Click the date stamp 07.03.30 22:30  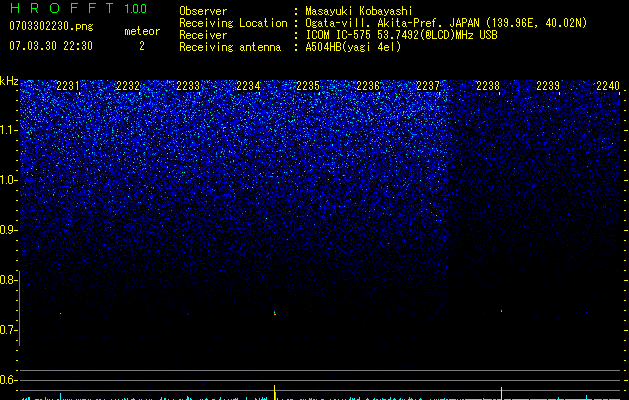[51, 46]
